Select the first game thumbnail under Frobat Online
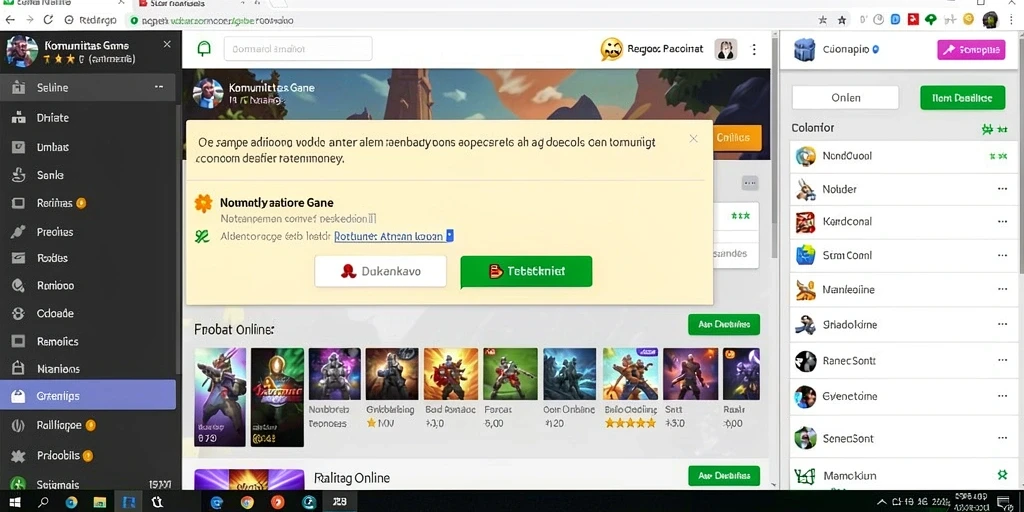The width and height of the screenshot is (1024, 512). point(220,397)
